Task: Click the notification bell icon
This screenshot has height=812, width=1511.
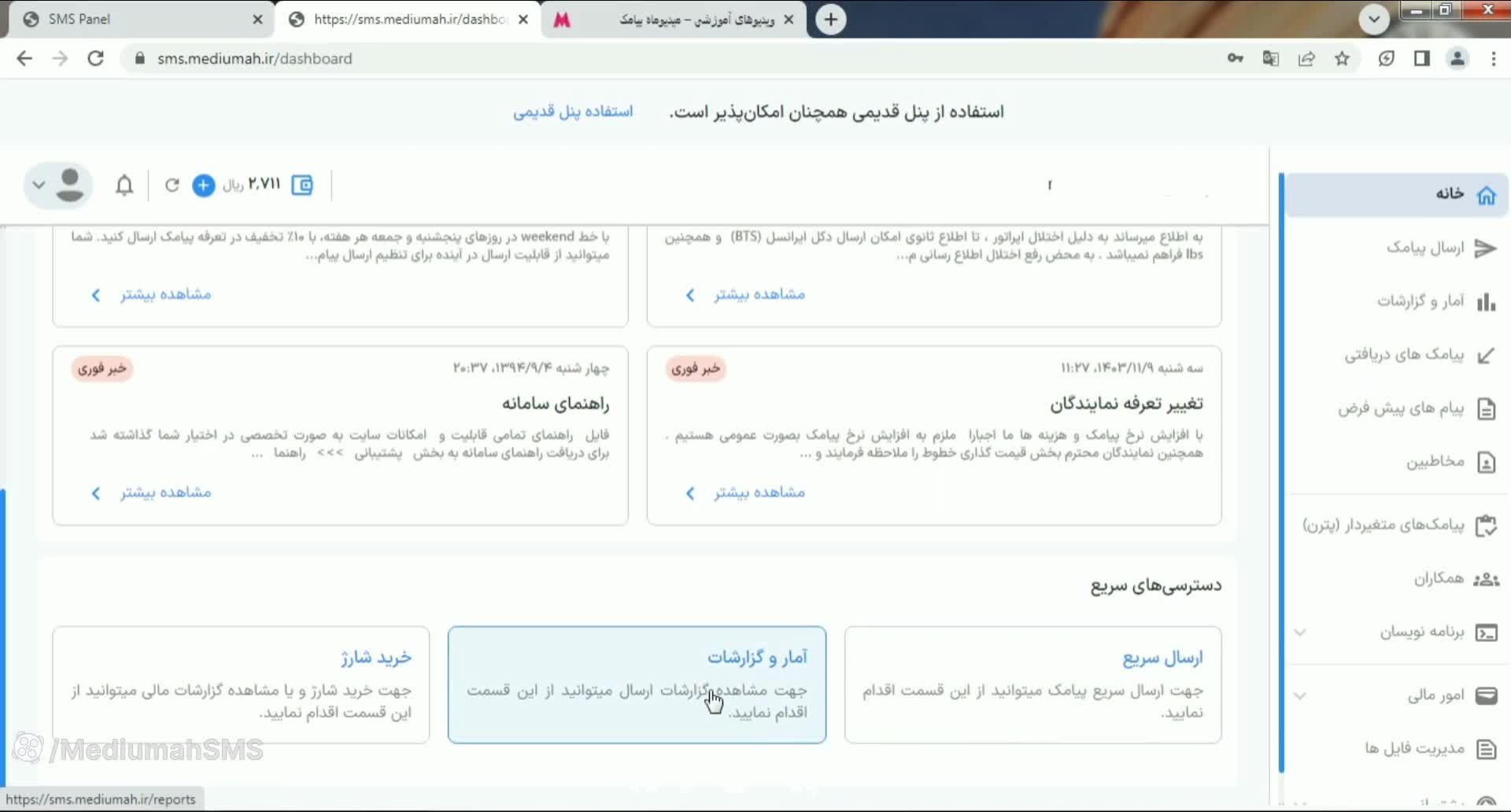Action: click(124, 186)
